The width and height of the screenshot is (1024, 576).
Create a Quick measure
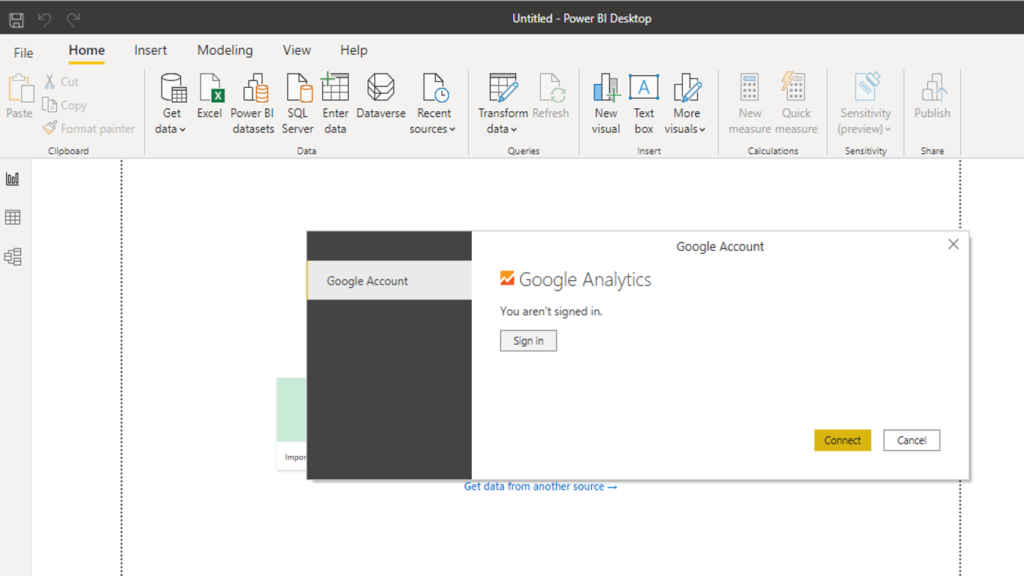796,104
